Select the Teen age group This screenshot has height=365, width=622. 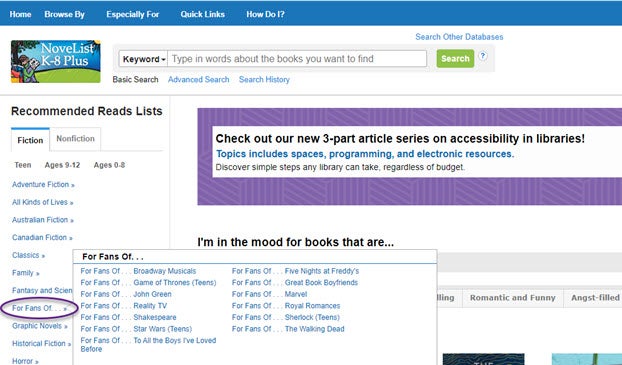(23, 165)
